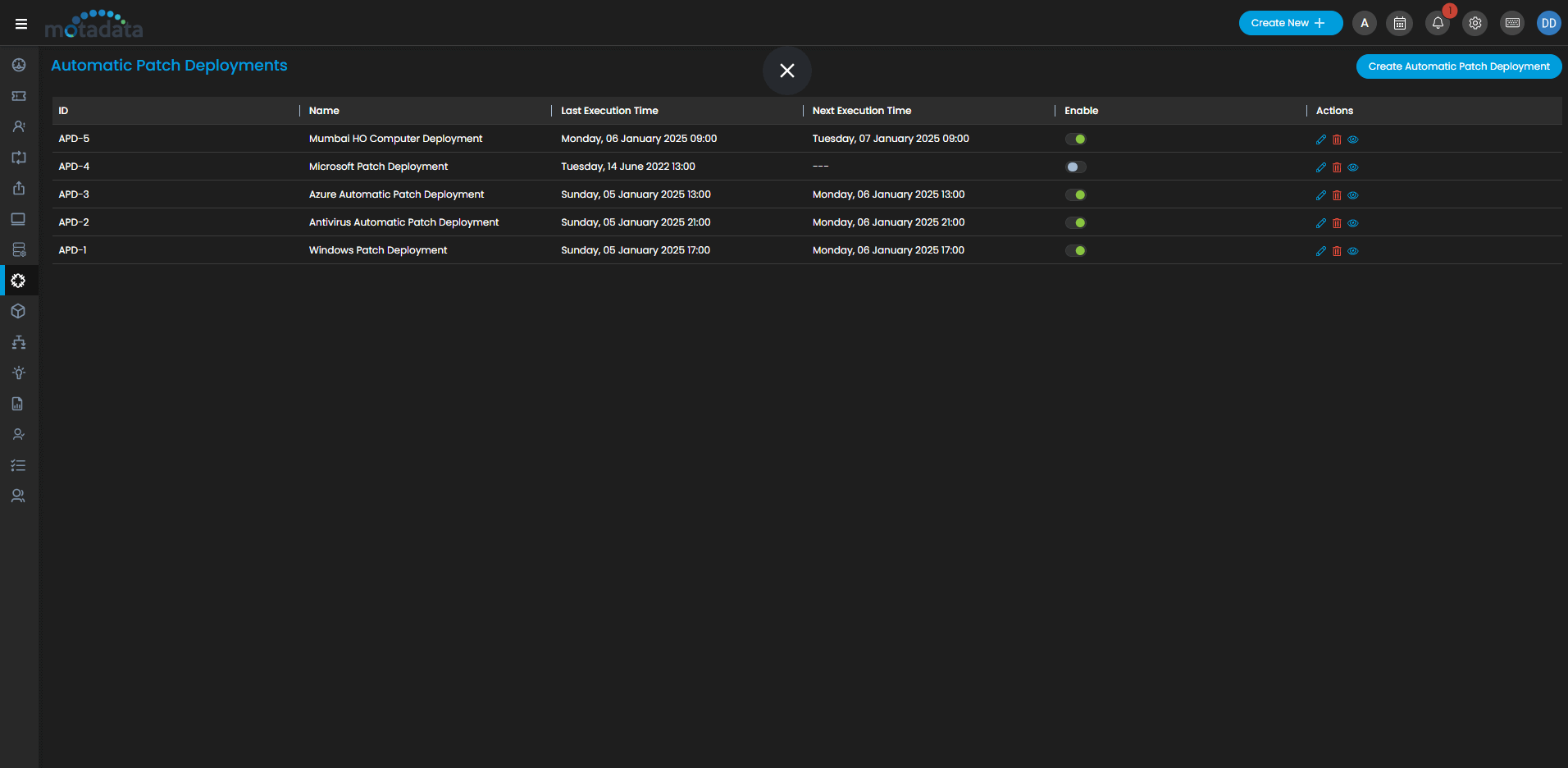Click the Create New button
This screenshot has width=1568, height=768.
pyautogui.click(x=1291, y=23)
